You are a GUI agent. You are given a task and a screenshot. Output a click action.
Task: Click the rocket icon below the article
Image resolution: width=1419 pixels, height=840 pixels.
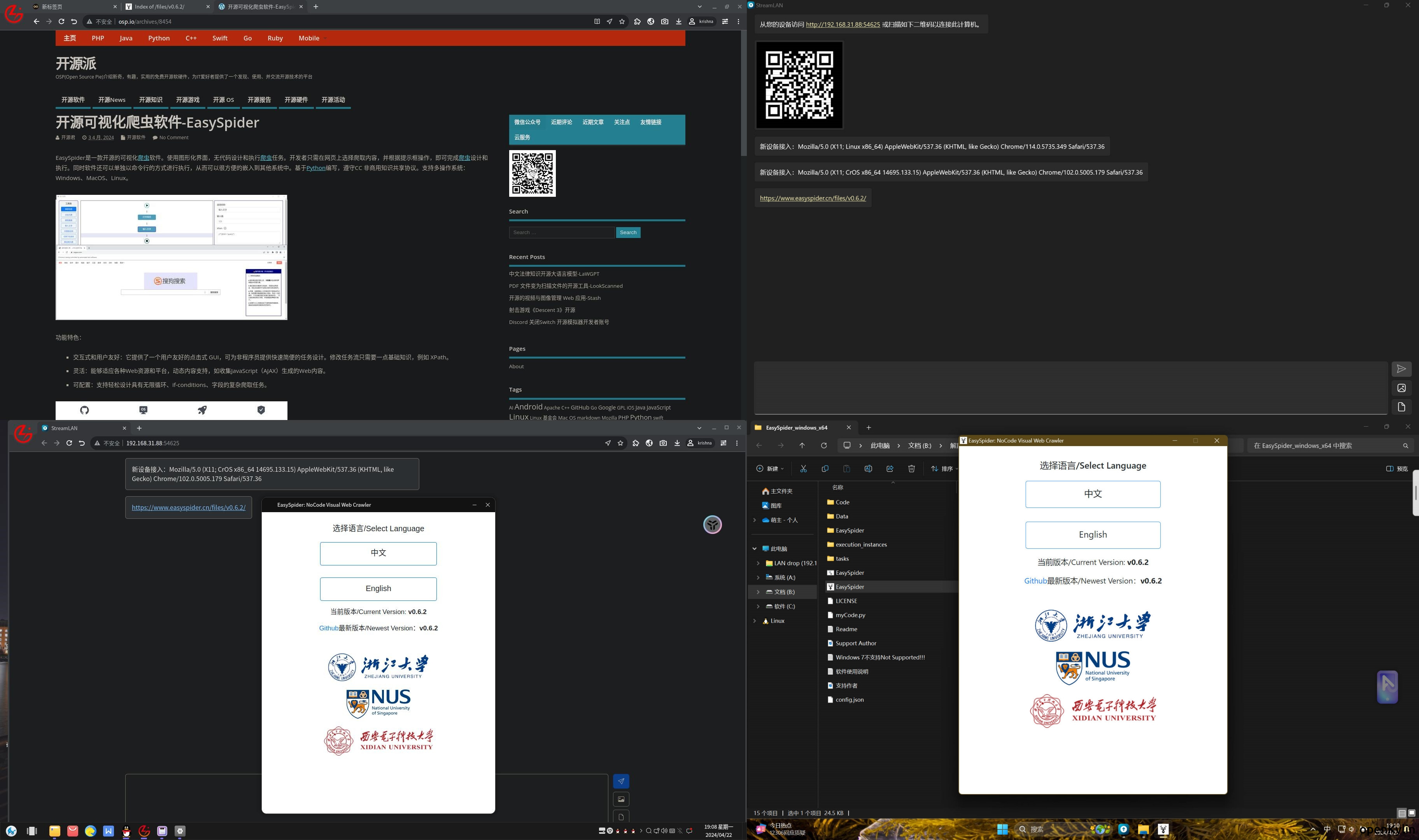tap(202, 410)
